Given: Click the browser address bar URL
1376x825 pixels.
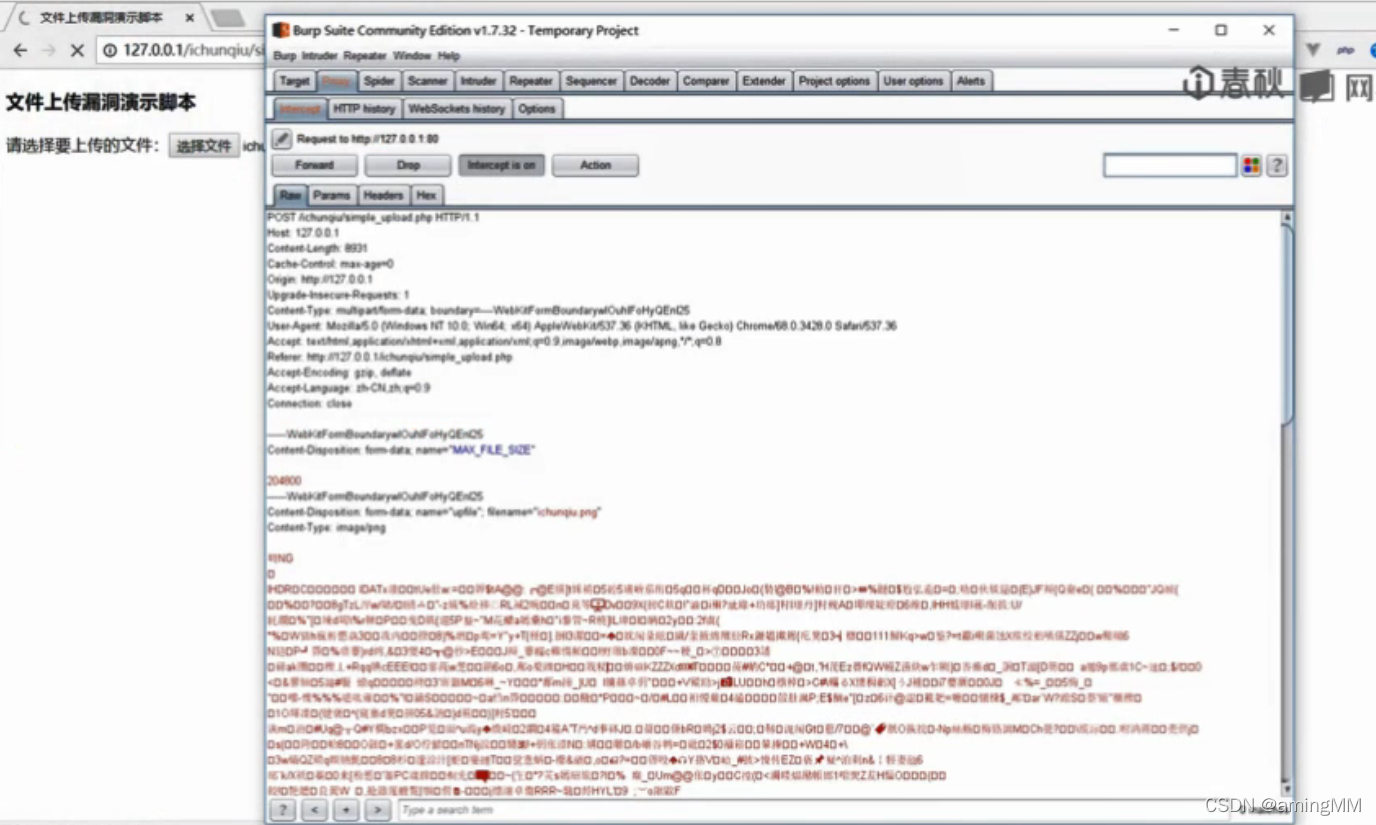Looking at the screenshot, I should click(x=192, y=50).
